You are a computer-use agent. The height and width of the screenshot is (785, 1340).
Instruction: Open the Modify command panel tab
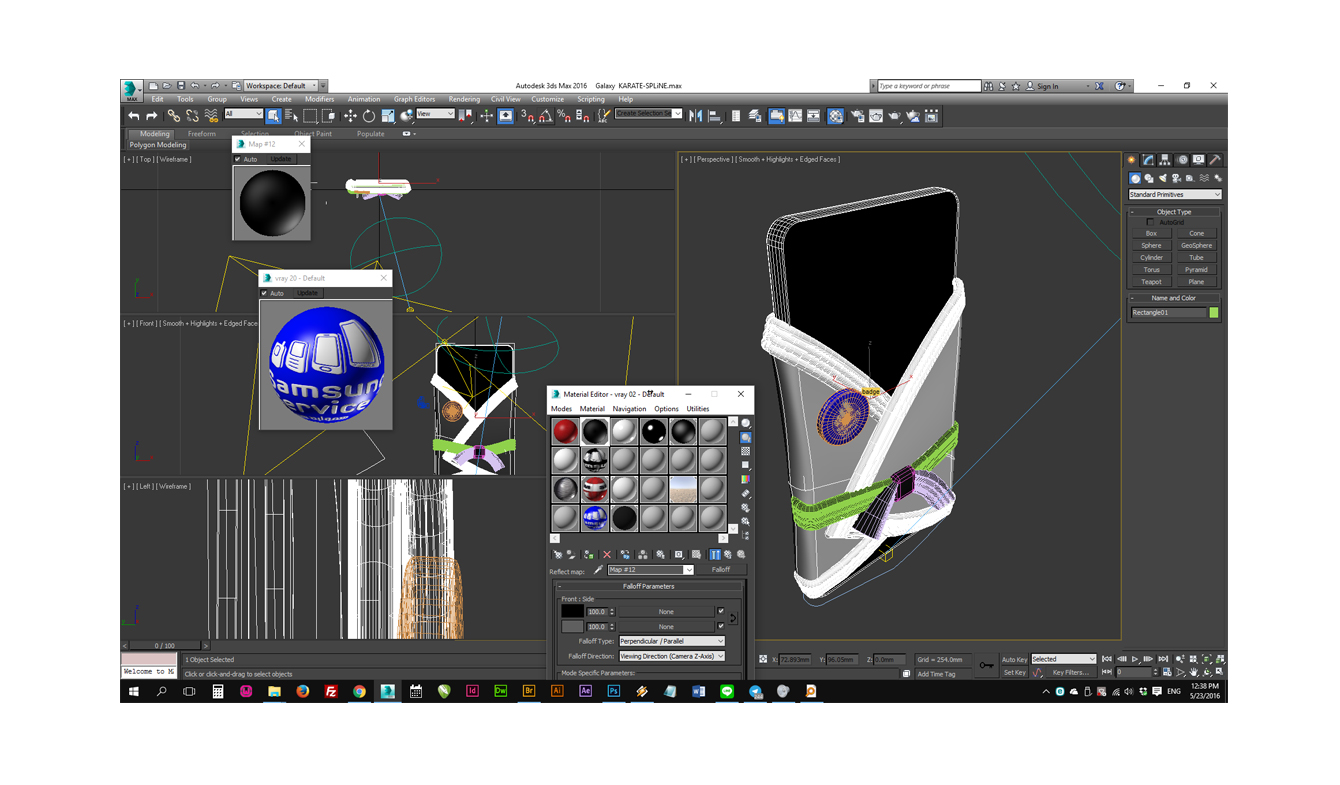1148,160
